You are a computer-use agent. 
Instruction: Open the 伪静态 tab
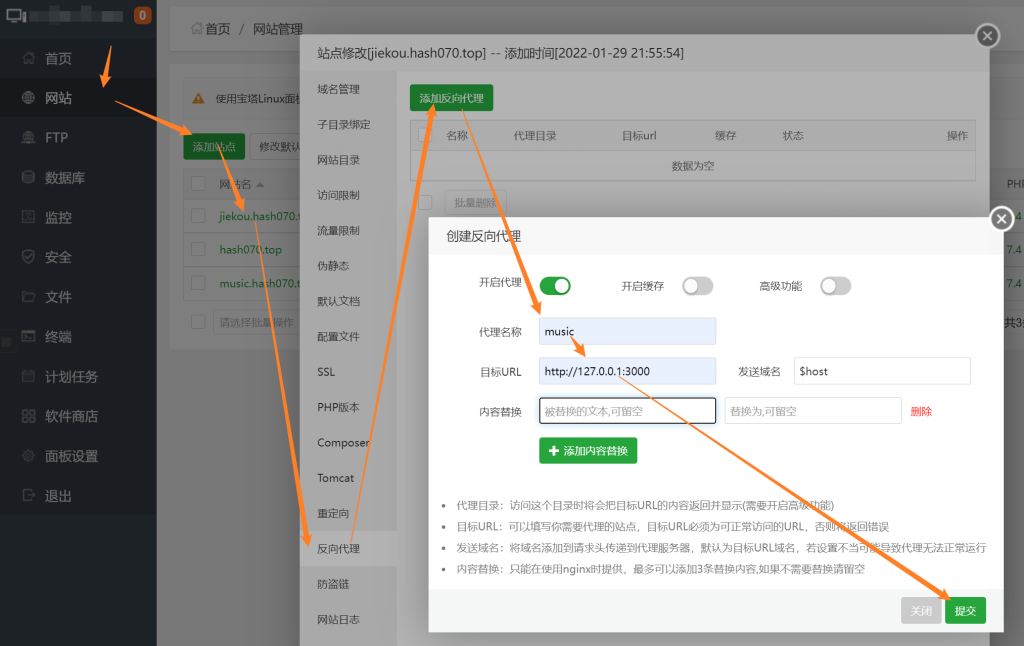(348, 266)
